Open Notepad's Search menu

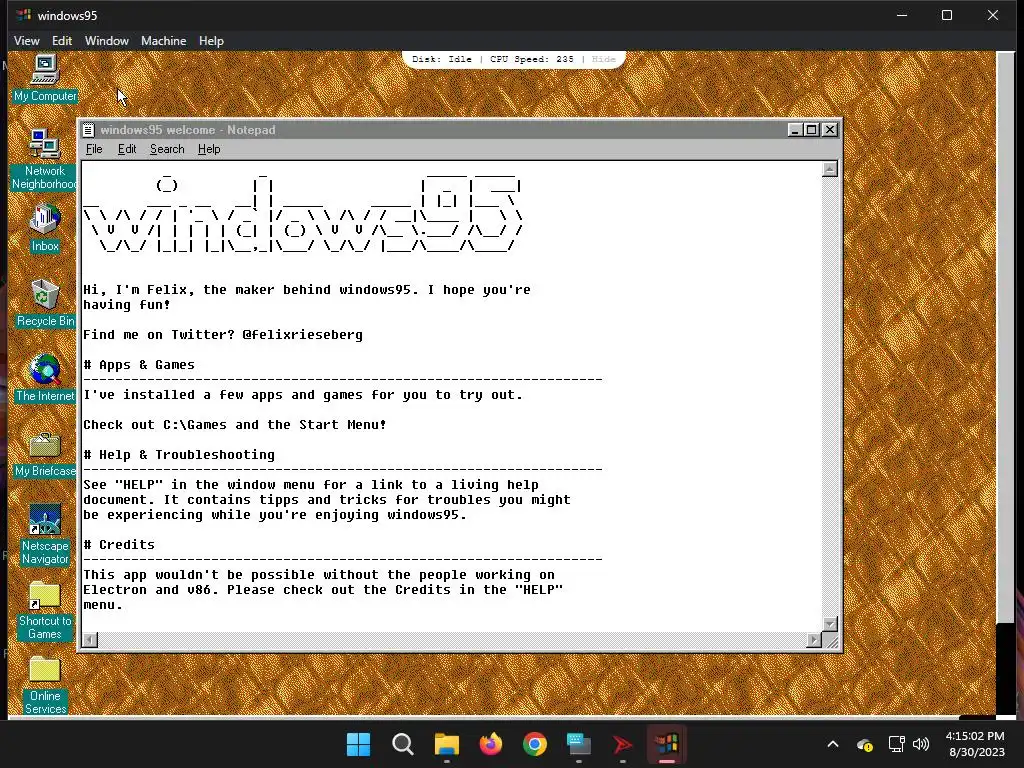coord(167,149)
